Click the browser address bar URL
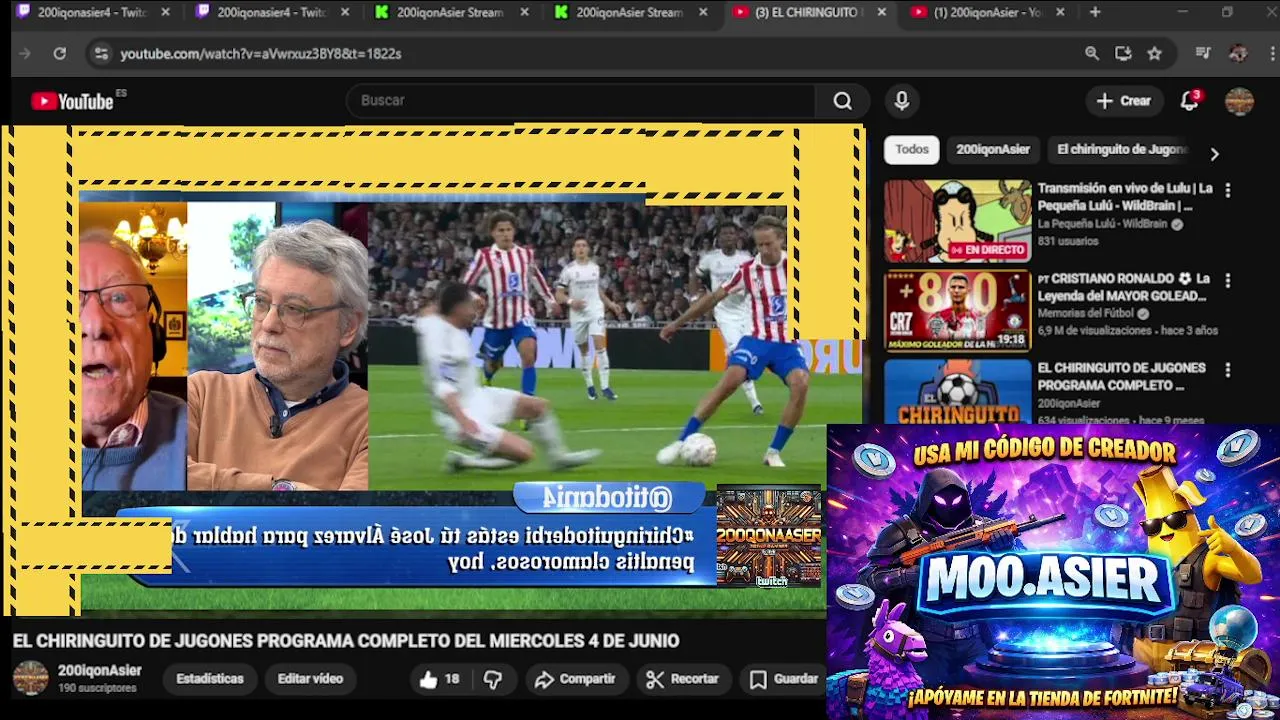This screenshot has height=720, width=1280. coord(260,54)
